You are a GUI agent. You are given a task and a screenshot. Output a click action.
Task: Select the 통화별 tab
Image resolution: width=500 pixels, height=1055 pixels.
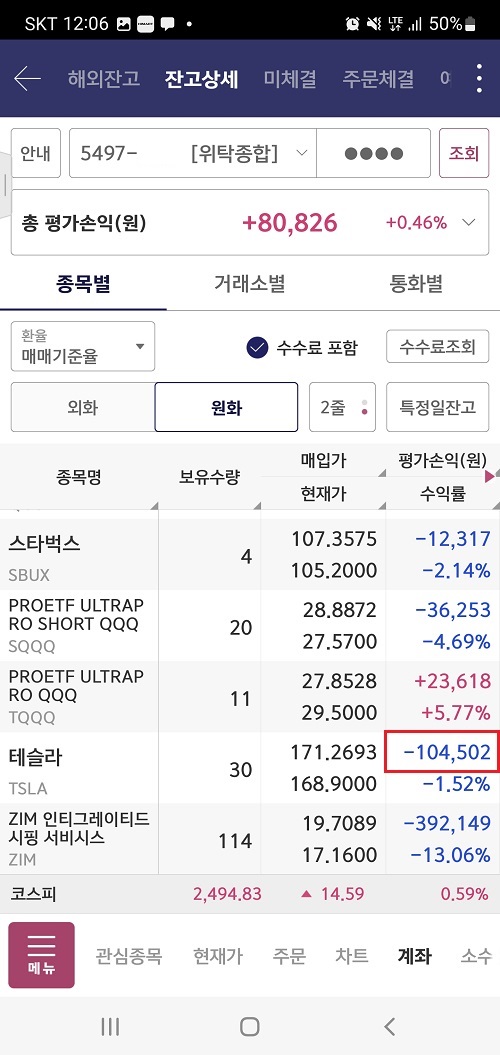(x=416, y=283)
